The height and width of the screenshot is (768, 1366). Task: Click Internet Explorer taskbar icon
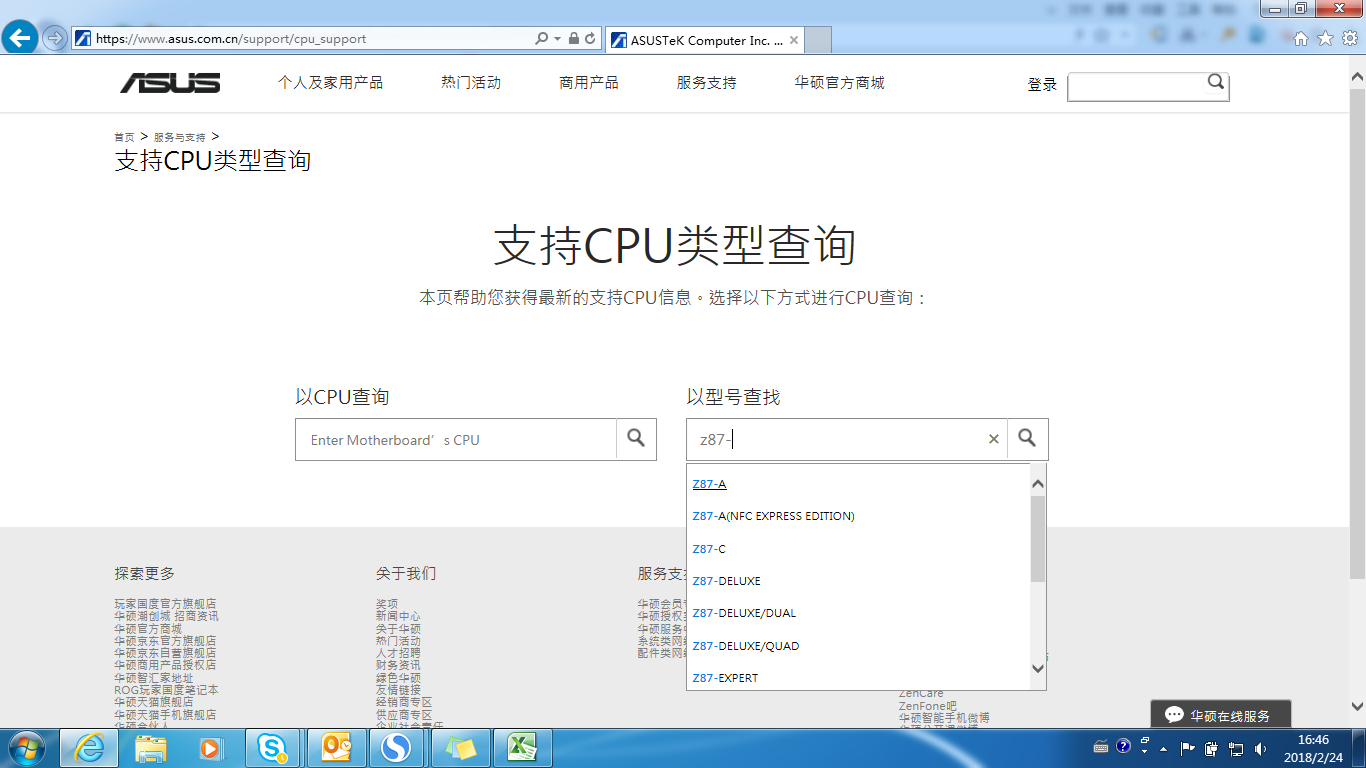(89, 748)
